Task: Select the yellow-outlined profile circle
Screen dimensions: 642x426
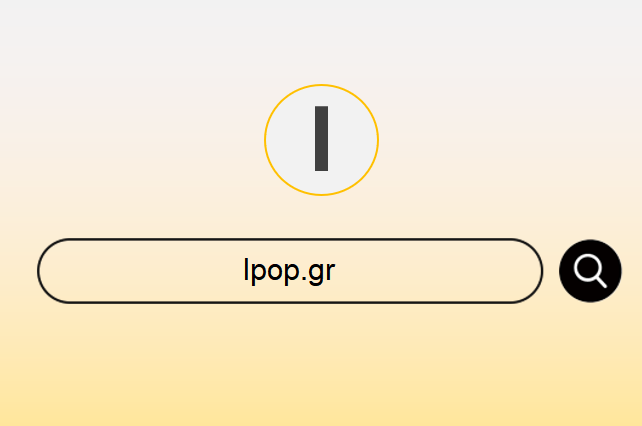Action: click(x=321, y=140)
